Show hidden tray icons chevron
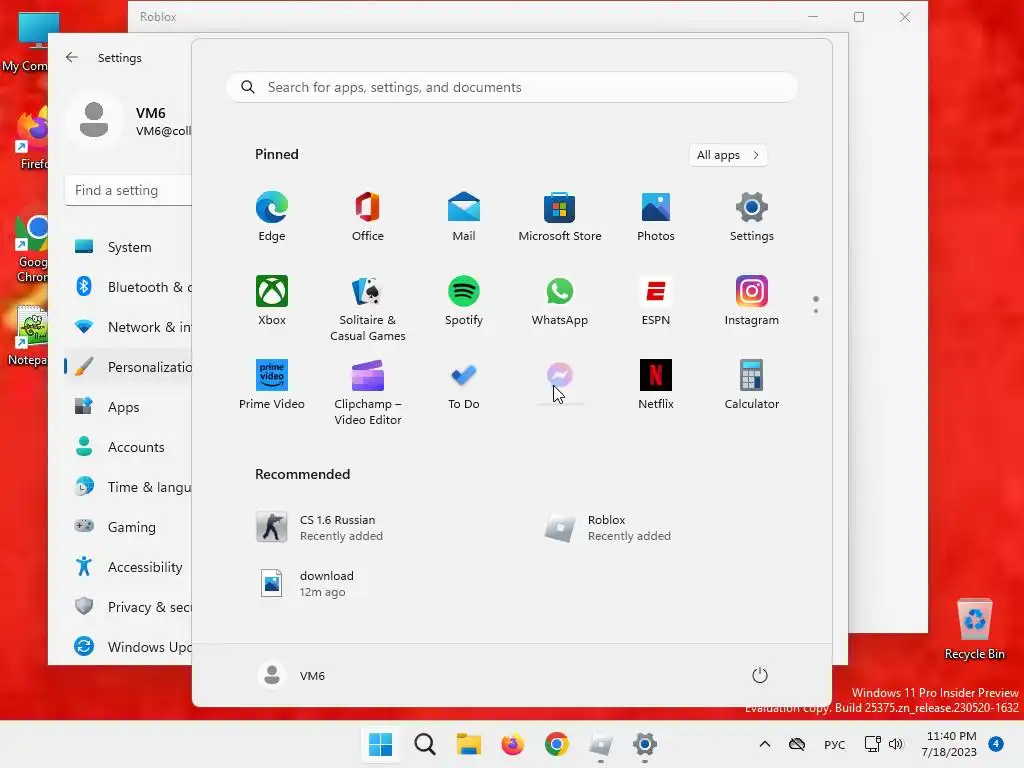The height and width of the screenshot is (768, 1024). click(x=765, y=744)
